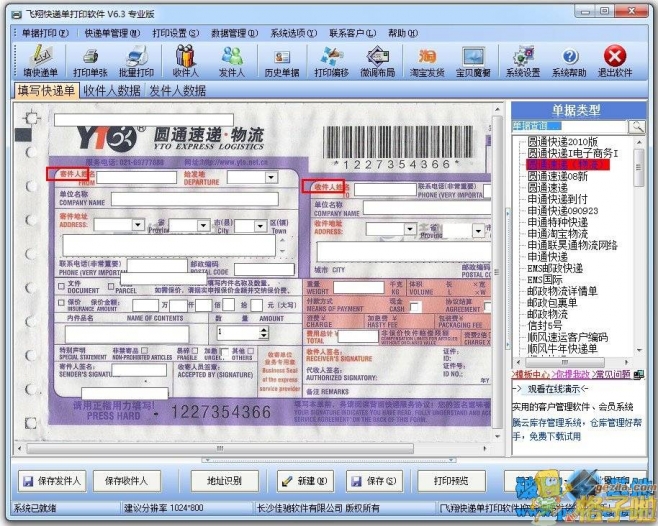
Task: Select 圆通快递2010版 in the template list
Action: coord(562,142)
